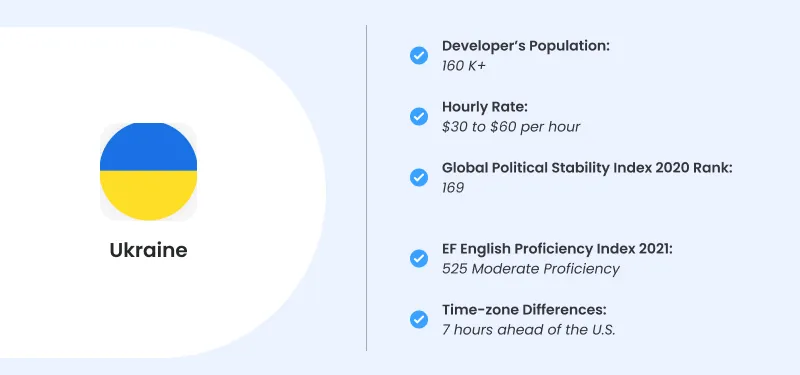Click the checkmark beside Developer's Population

point(419,55)
